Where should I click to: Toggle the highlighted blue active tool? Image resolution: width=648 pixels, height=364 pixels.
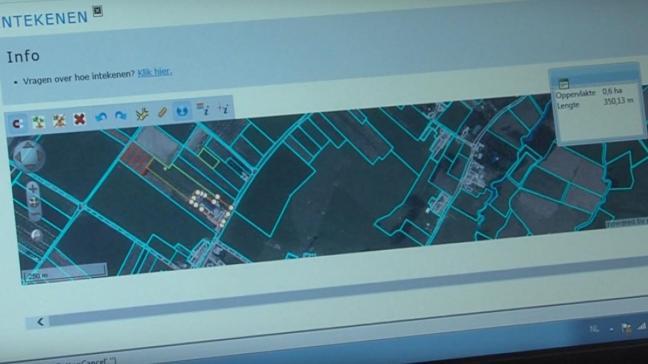click(182, 111)
